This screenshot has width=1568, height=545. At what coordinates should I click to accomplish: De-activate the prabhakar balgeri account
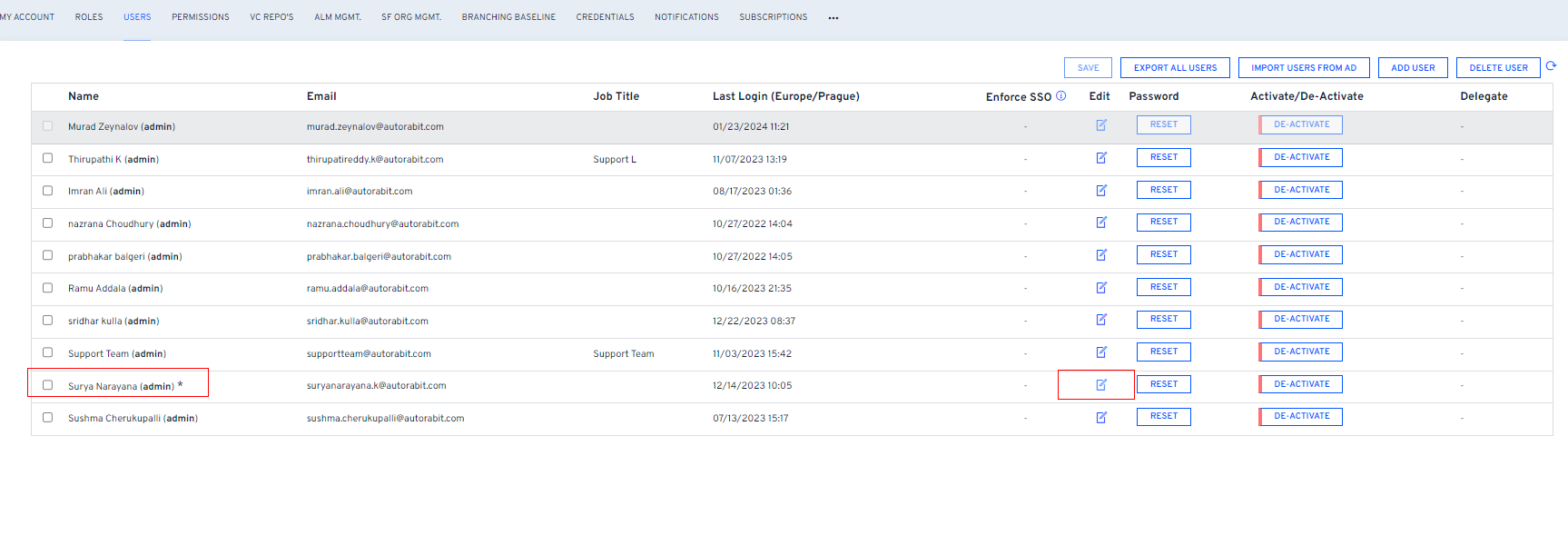[x=1300, y=255]
